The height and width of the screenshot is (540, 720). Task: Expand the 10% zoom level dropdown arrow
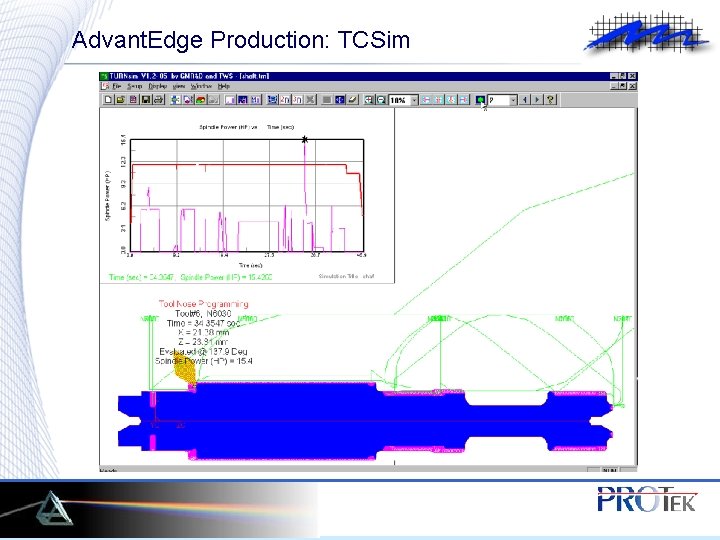(414, 100)
